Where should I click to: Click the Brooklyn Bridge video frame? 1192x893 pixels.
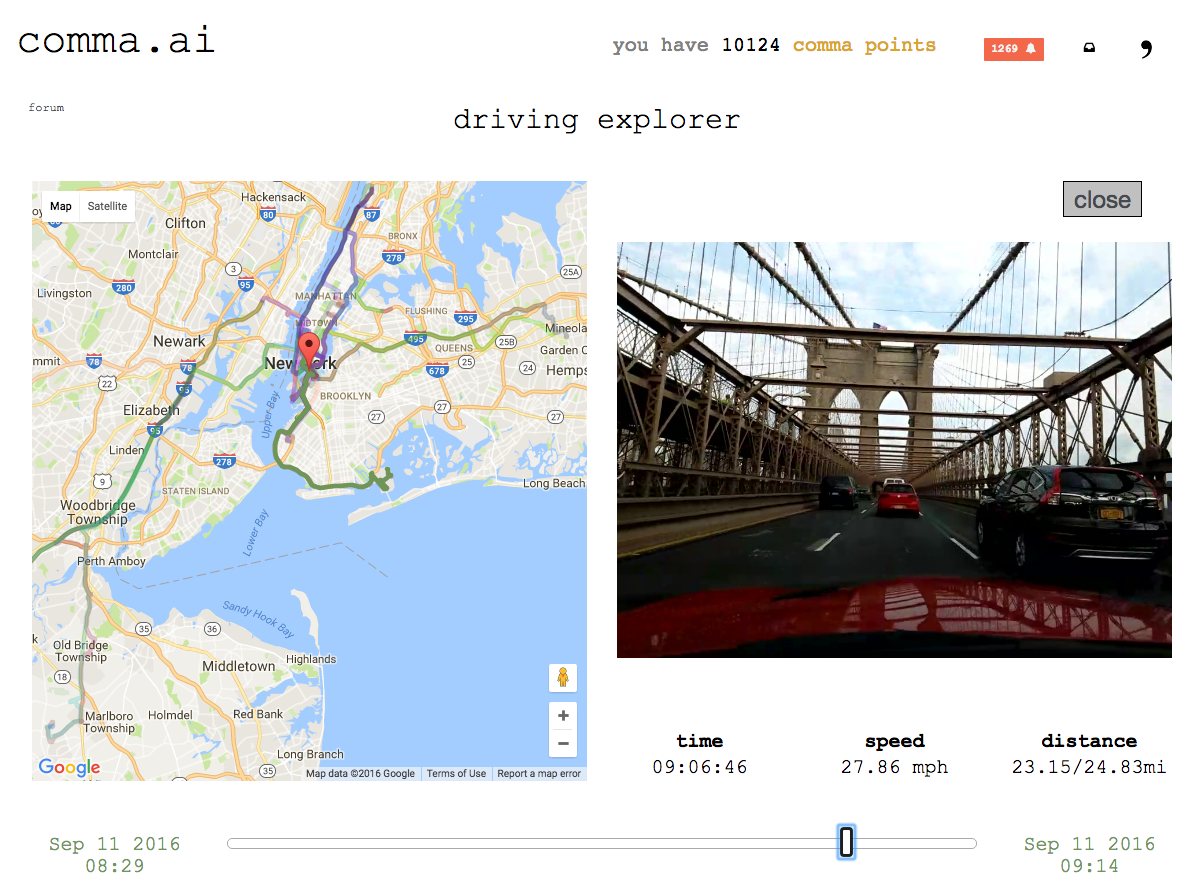click(894, 450)
